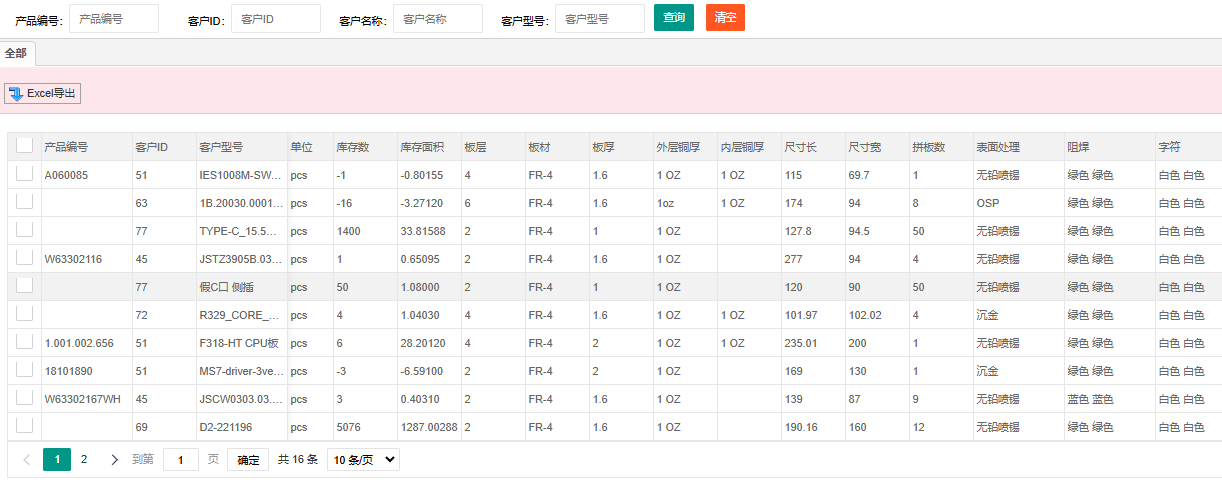Go to the next page arrow

pos(114,460)
